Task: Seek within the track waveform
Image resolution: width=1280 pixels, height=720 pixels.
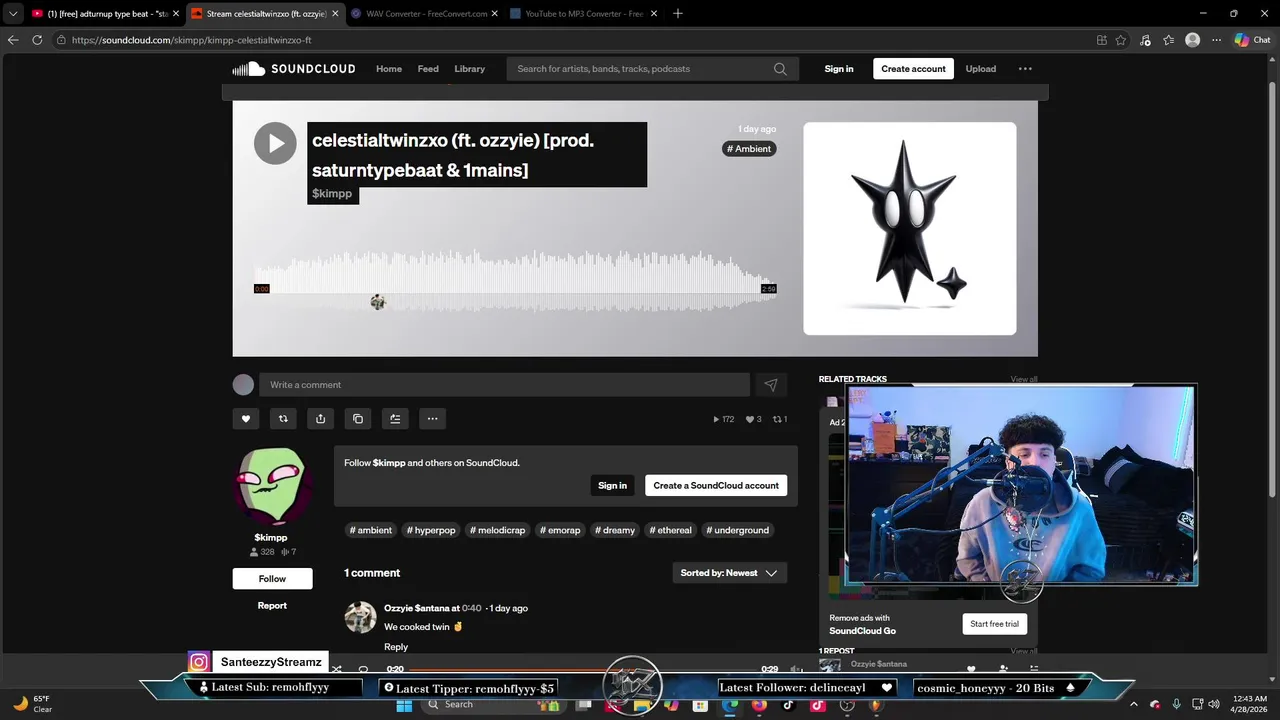Action: [x=515, y=282]
